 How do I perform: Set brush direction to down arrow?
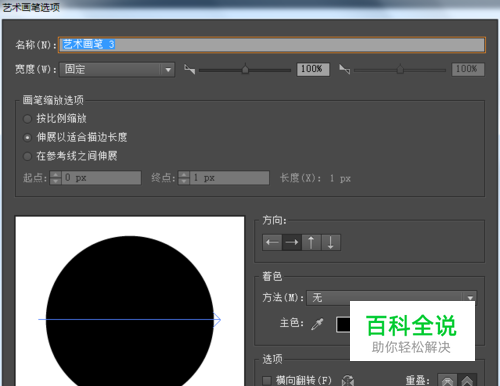point(331,242)
